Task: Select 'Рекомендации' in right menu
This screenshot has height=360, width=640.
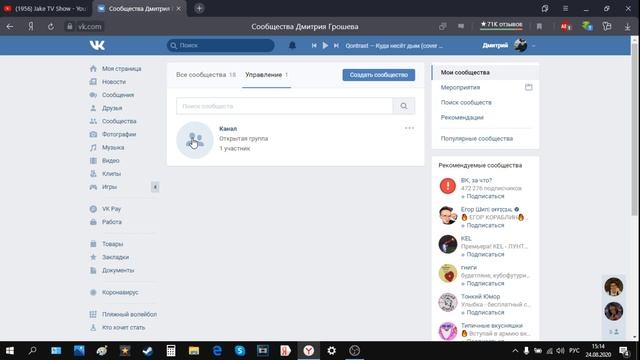Action: pyautogui.click(x=462, y=117)
